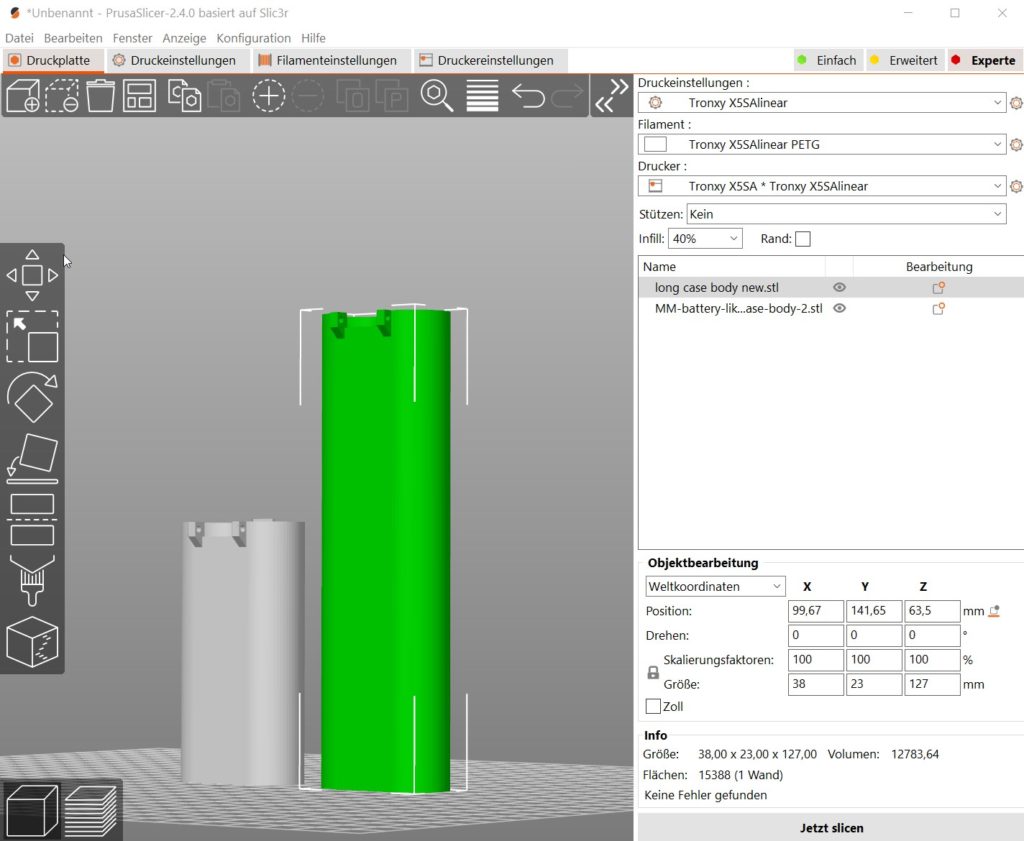
Task: Open the Fenster menu
Action: 133,38
